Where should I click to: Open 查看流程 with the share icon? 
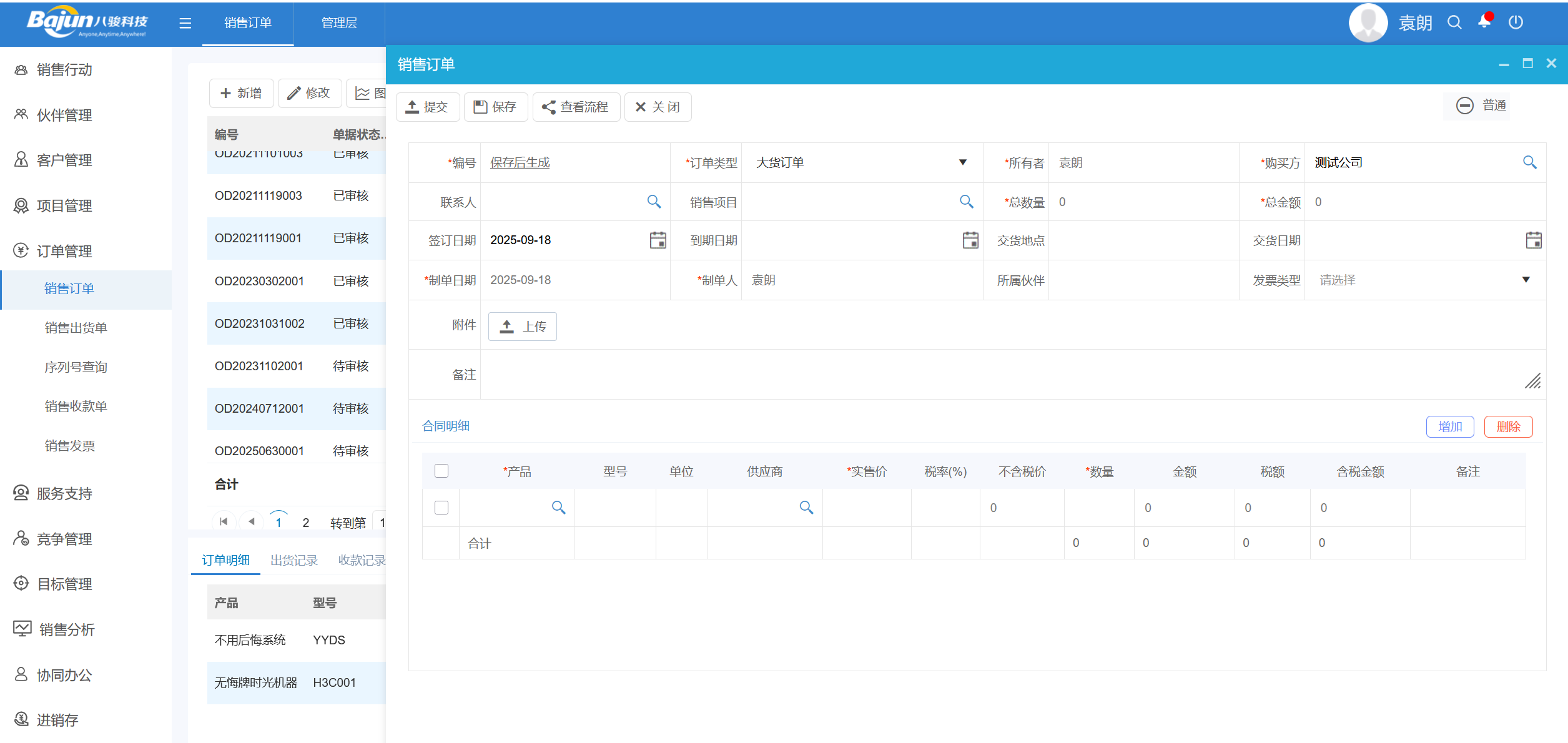pos(548,107)
